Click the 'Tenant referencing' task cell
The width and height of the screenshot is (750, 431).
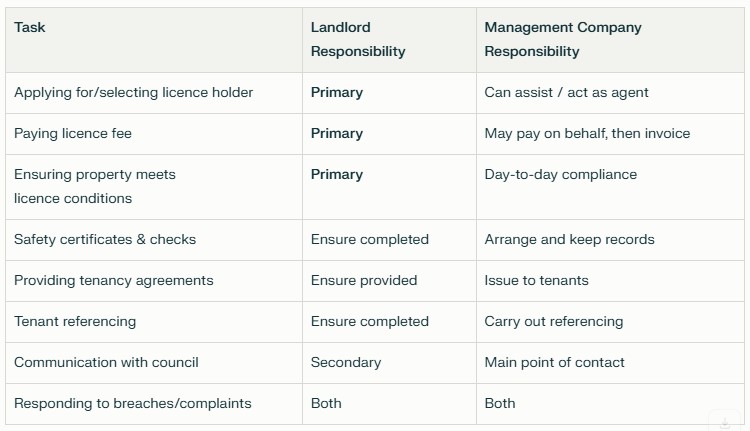[x=75, y=321]
